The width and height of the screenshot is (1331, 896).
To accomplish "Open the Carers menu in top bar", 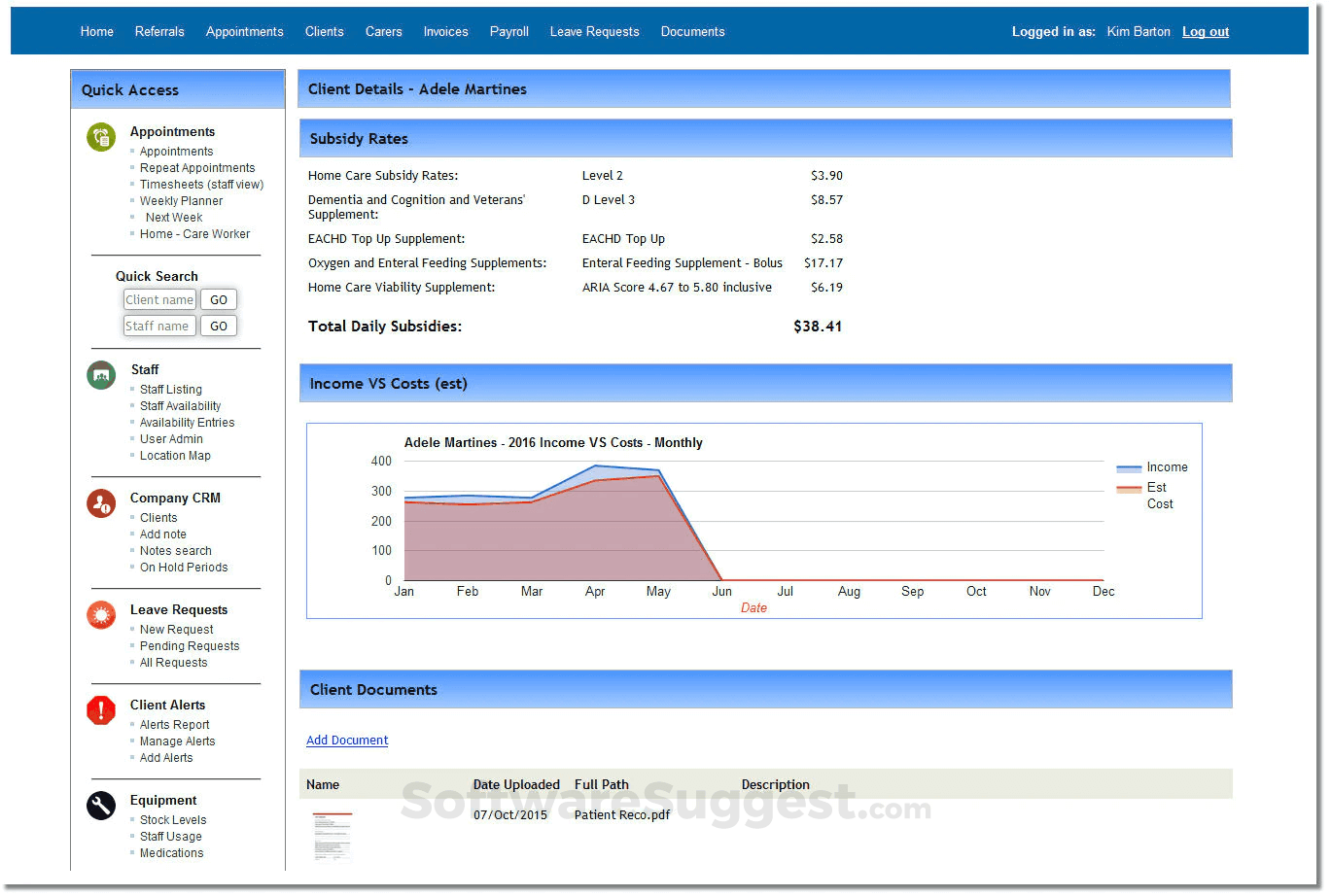I will pyautogui.click(x=383, y=32).
